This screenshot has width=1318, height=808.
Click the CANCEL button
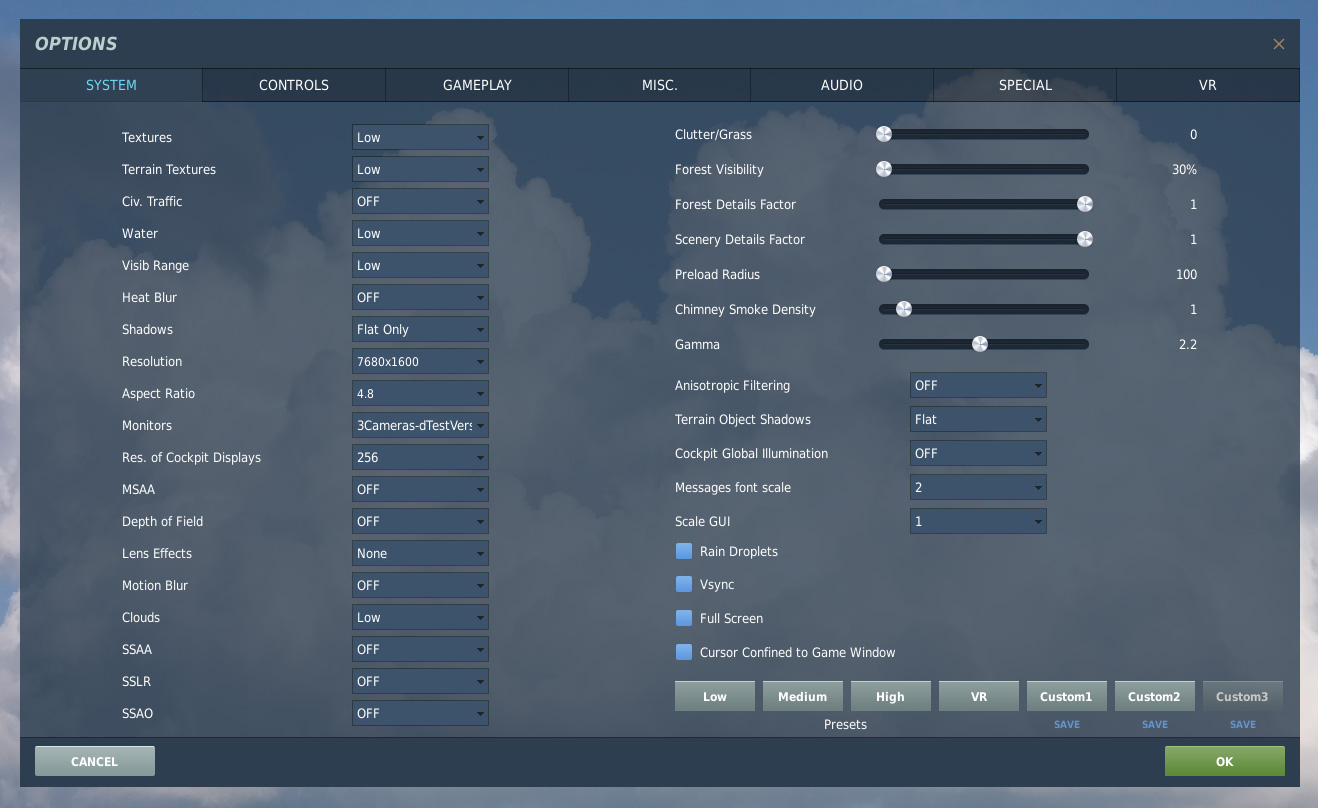pos(95,761)
